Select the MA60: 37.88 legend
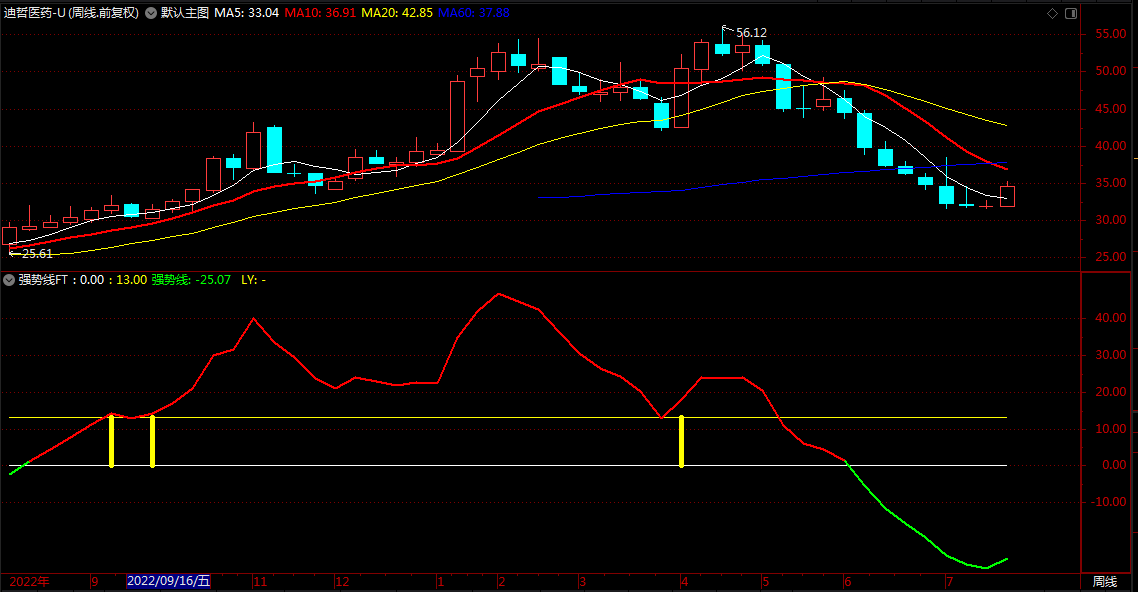Screen dimensions: 1138x592 click(474, 13)
